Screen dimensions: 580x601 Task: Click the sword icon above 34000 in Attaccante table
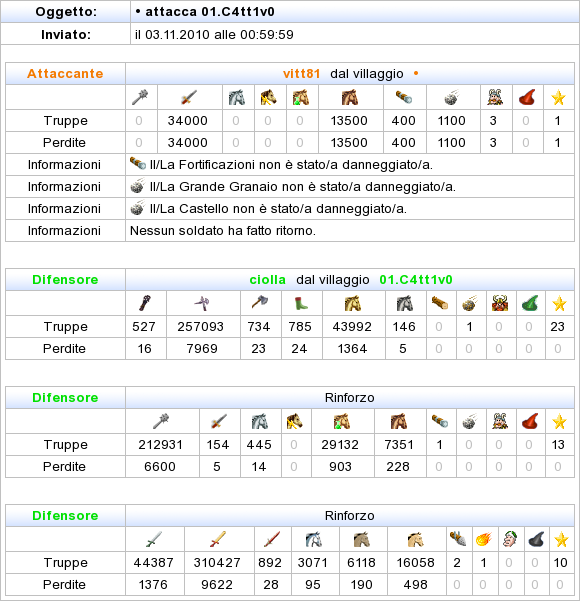tap(189, 97)
